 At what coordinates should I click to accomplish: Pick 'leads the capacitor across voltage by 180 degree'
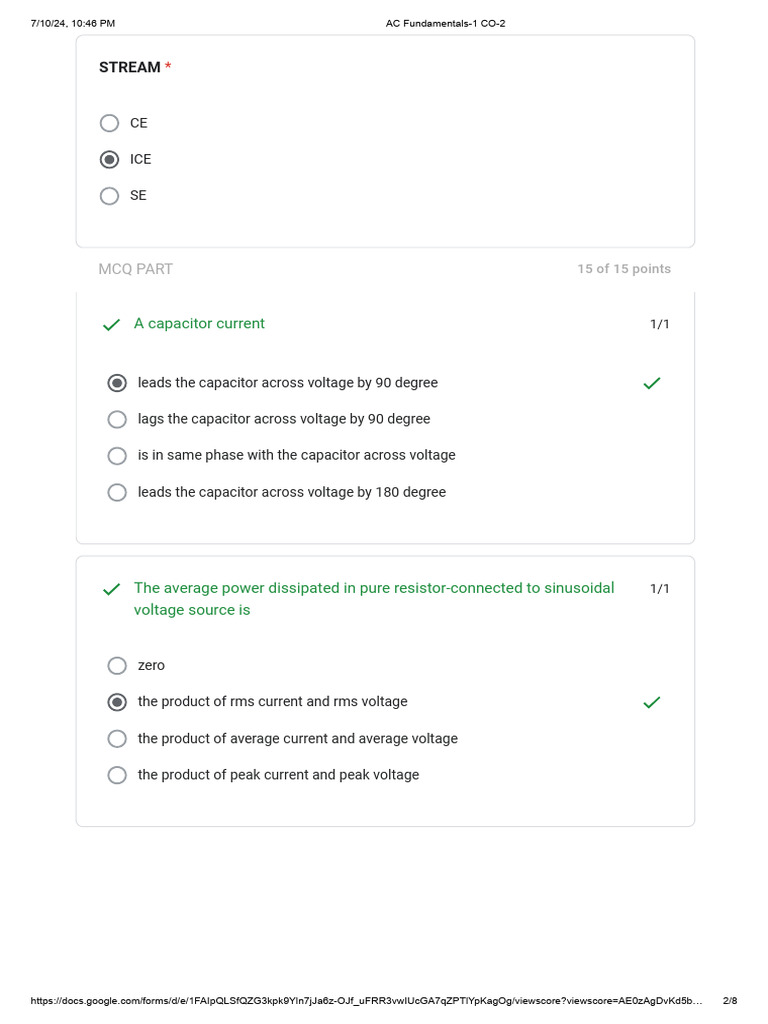point(117,492)
